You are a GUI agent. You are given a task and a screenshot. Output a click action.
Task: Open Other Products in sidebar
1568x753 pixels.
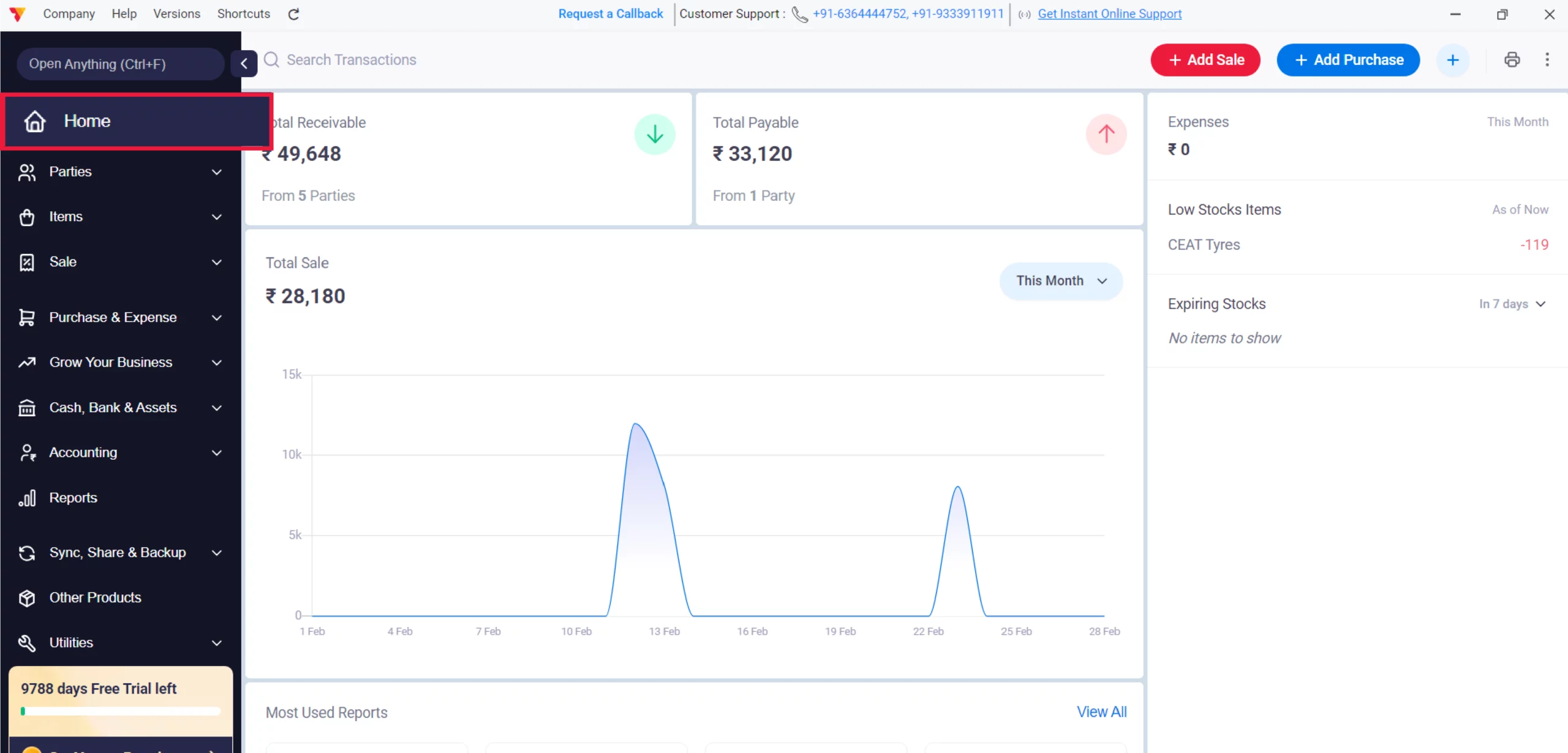point(95,598)
